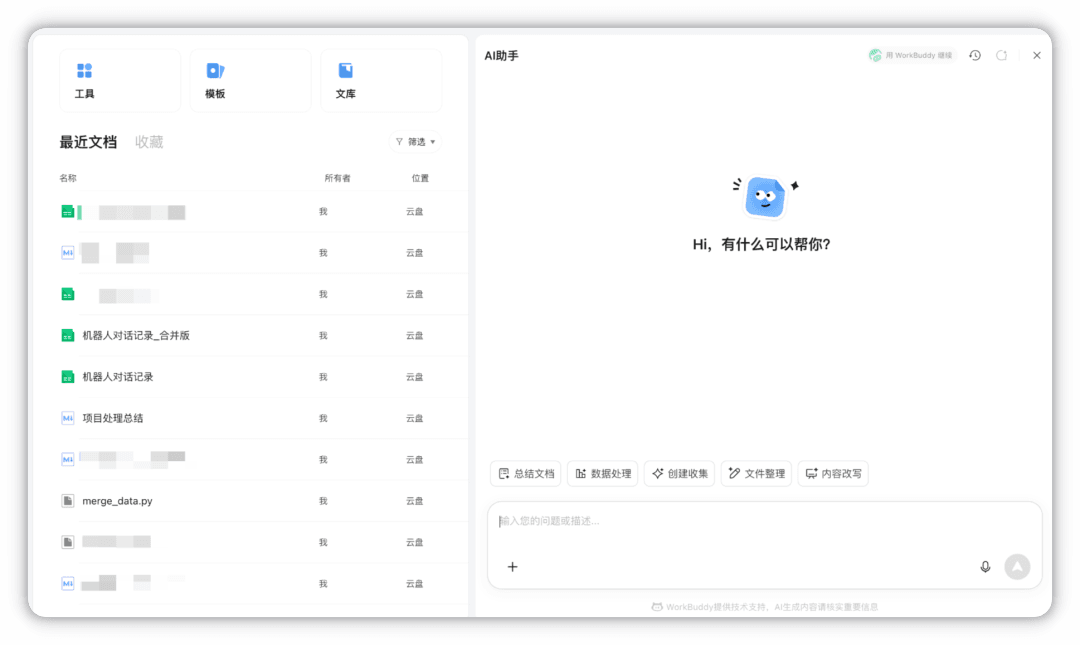Viewport: 1080px width, 645px height.
Task: Click the 创建收集 suggestion button
Action: [680, 473]
